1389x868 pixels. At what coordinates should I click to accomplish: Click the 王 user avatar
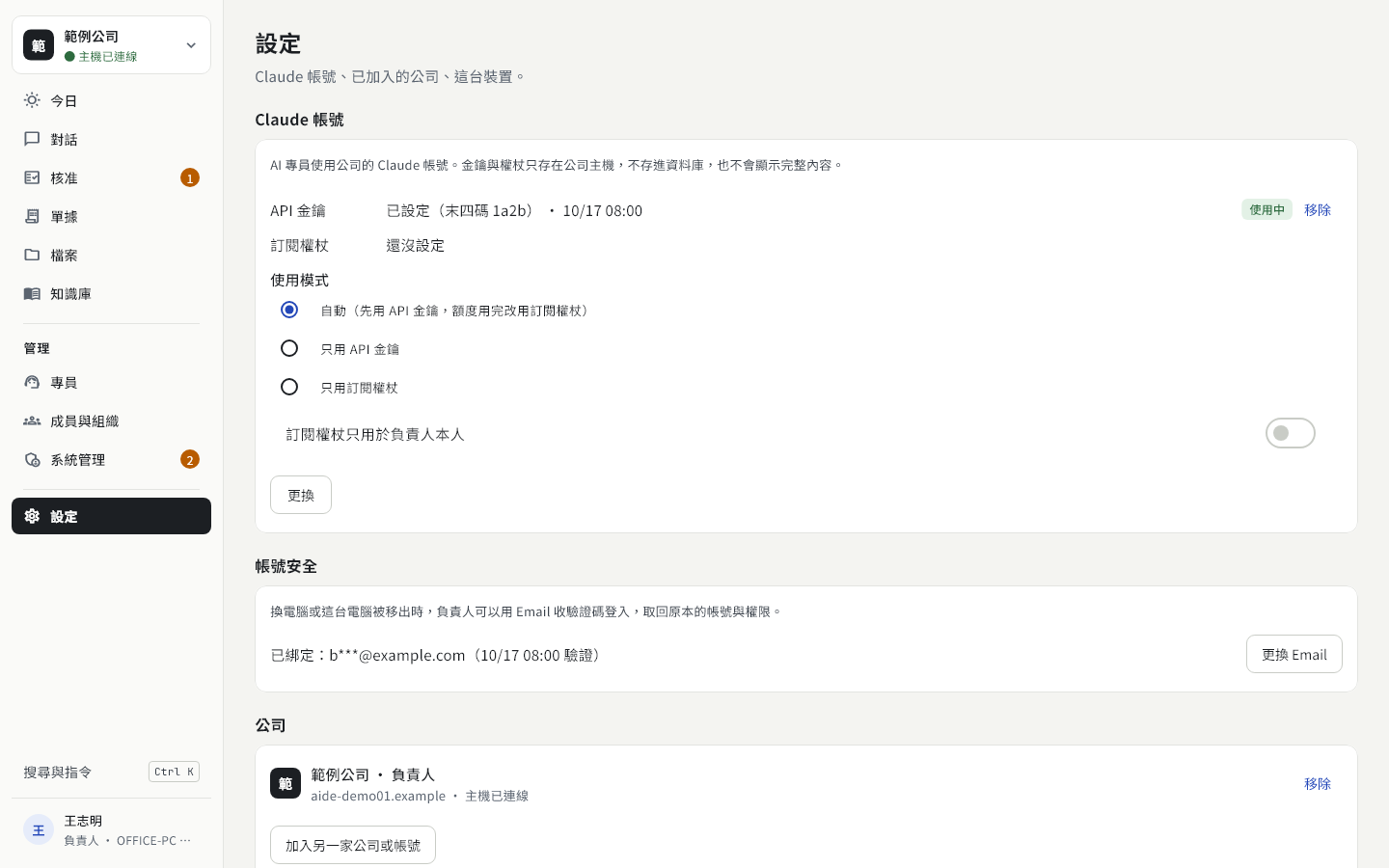click(x=39, y=829)
